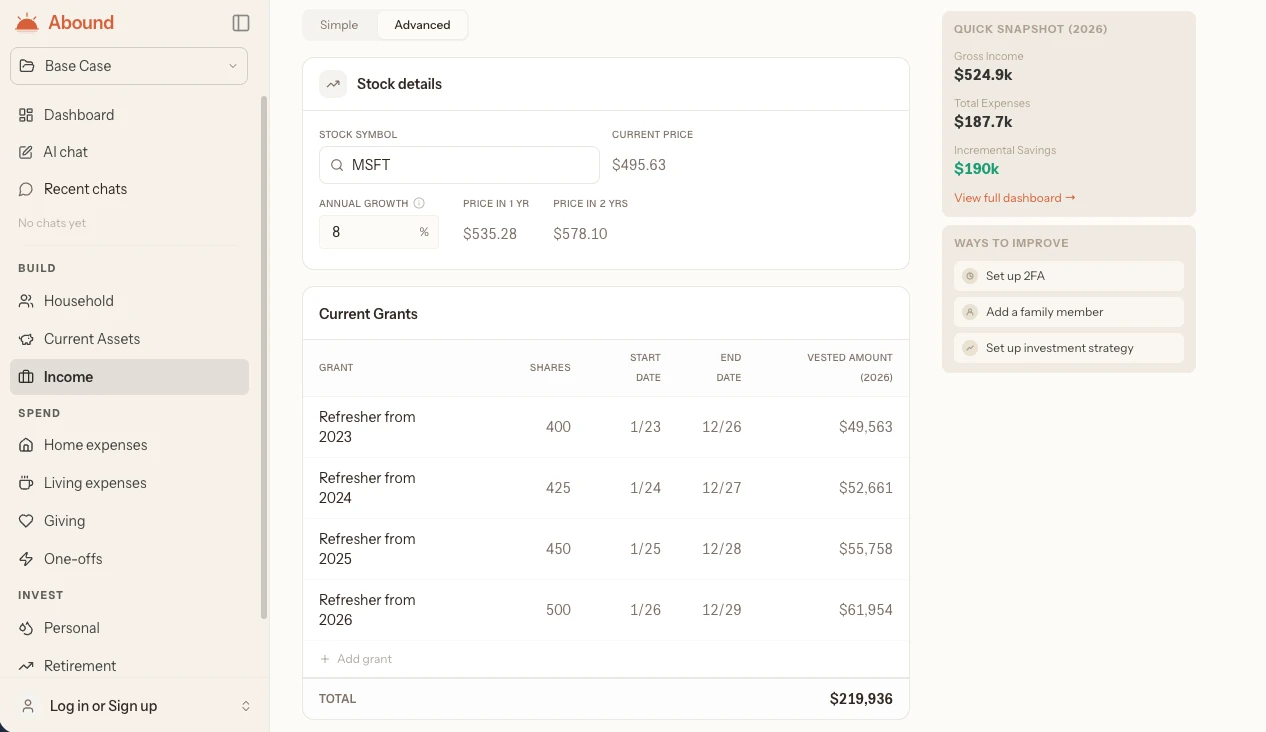Click the Giving heart icon
This screenshot has width=1266, height=732.
pos(26,521)
